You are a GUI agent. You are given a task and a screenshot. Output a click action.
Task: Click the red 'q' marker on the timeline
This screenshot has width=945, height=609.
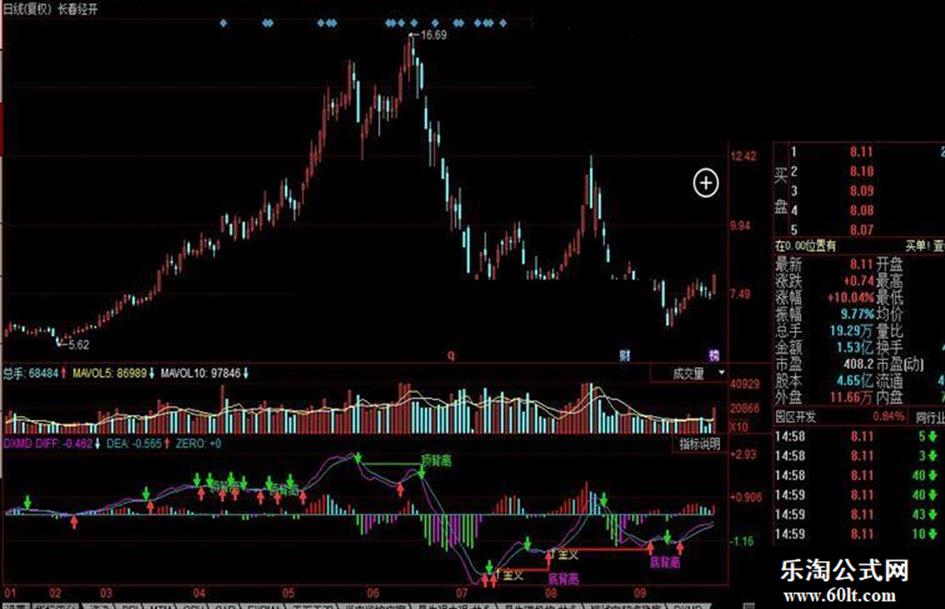[451, 355]
